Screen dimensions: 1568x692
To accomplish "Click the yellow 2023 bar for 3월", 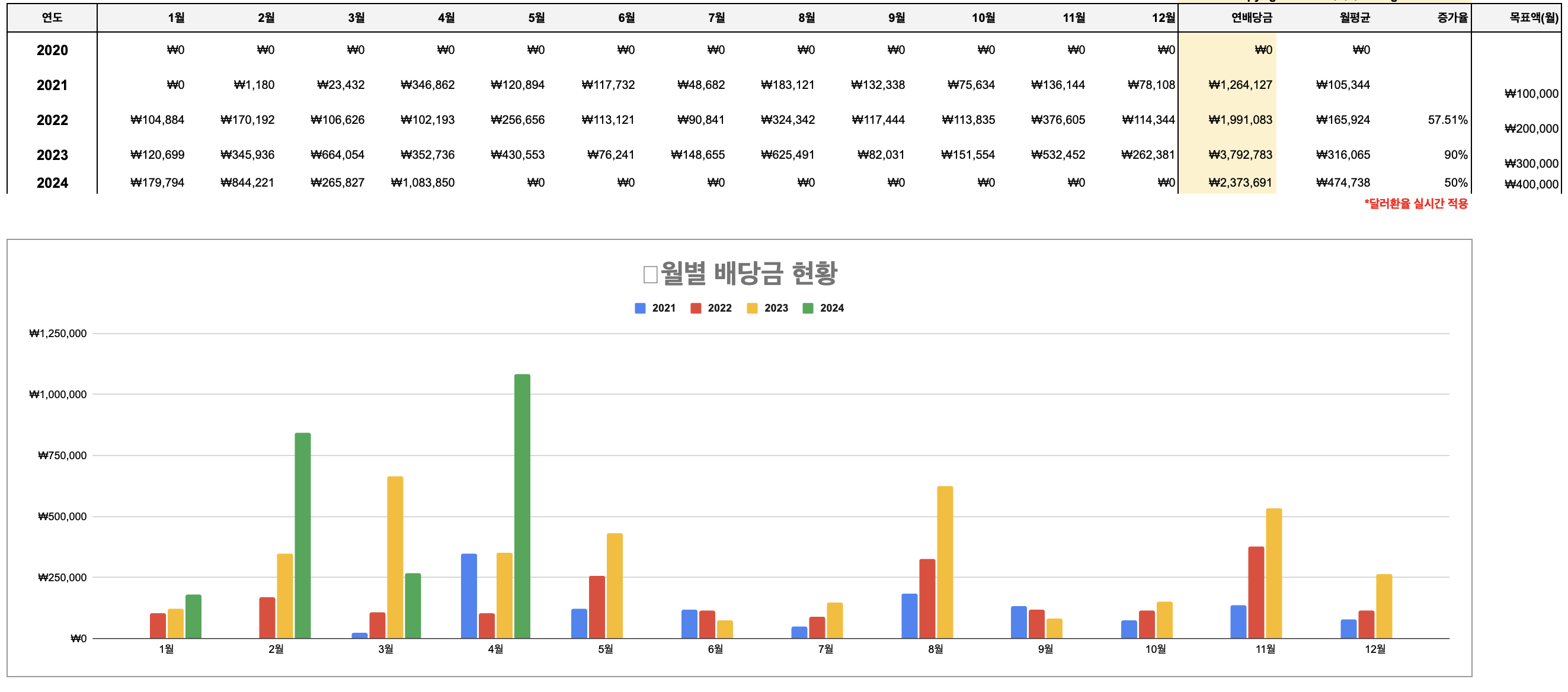I will pyautogui.click(x=395, y=557).
